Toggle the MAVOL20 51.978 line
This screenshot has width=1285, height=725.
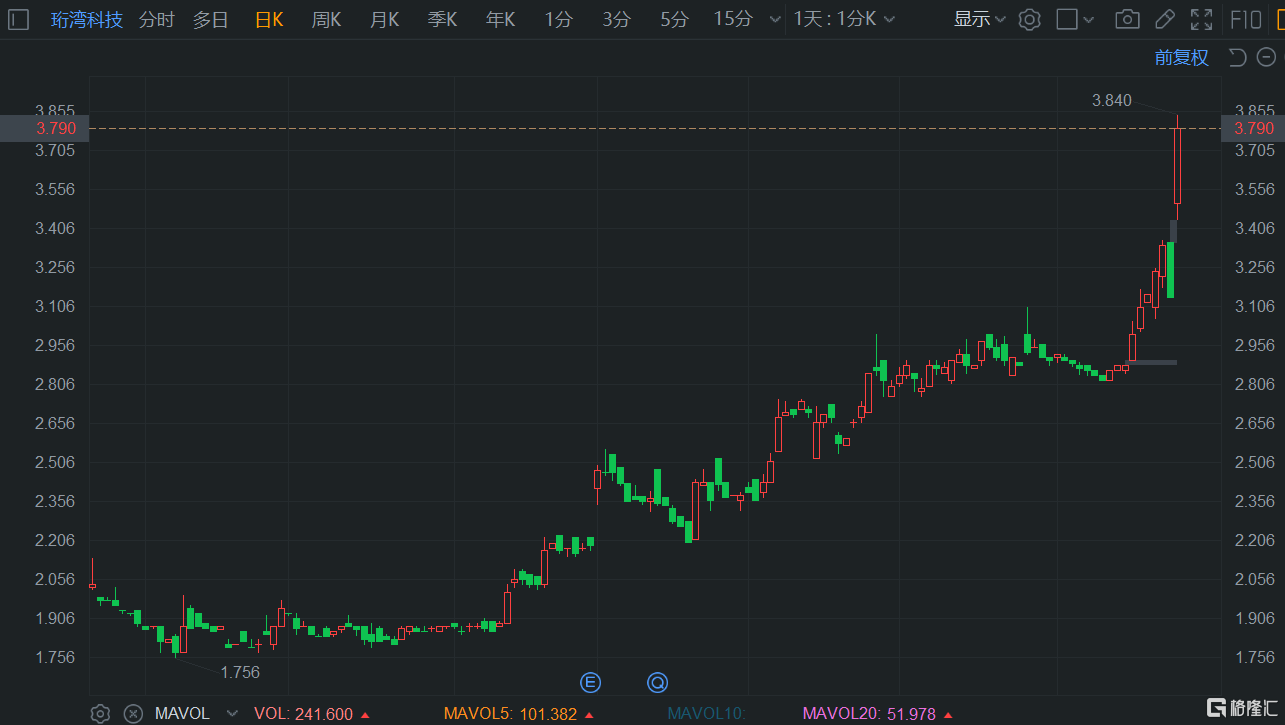click(x=877, y=714)
